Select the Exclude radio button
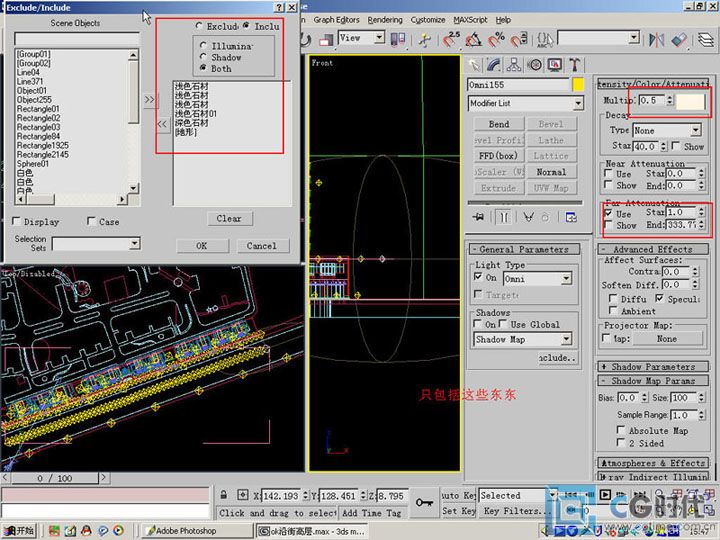The width and height of the screenshot is (720, 540). coord(199,26)
